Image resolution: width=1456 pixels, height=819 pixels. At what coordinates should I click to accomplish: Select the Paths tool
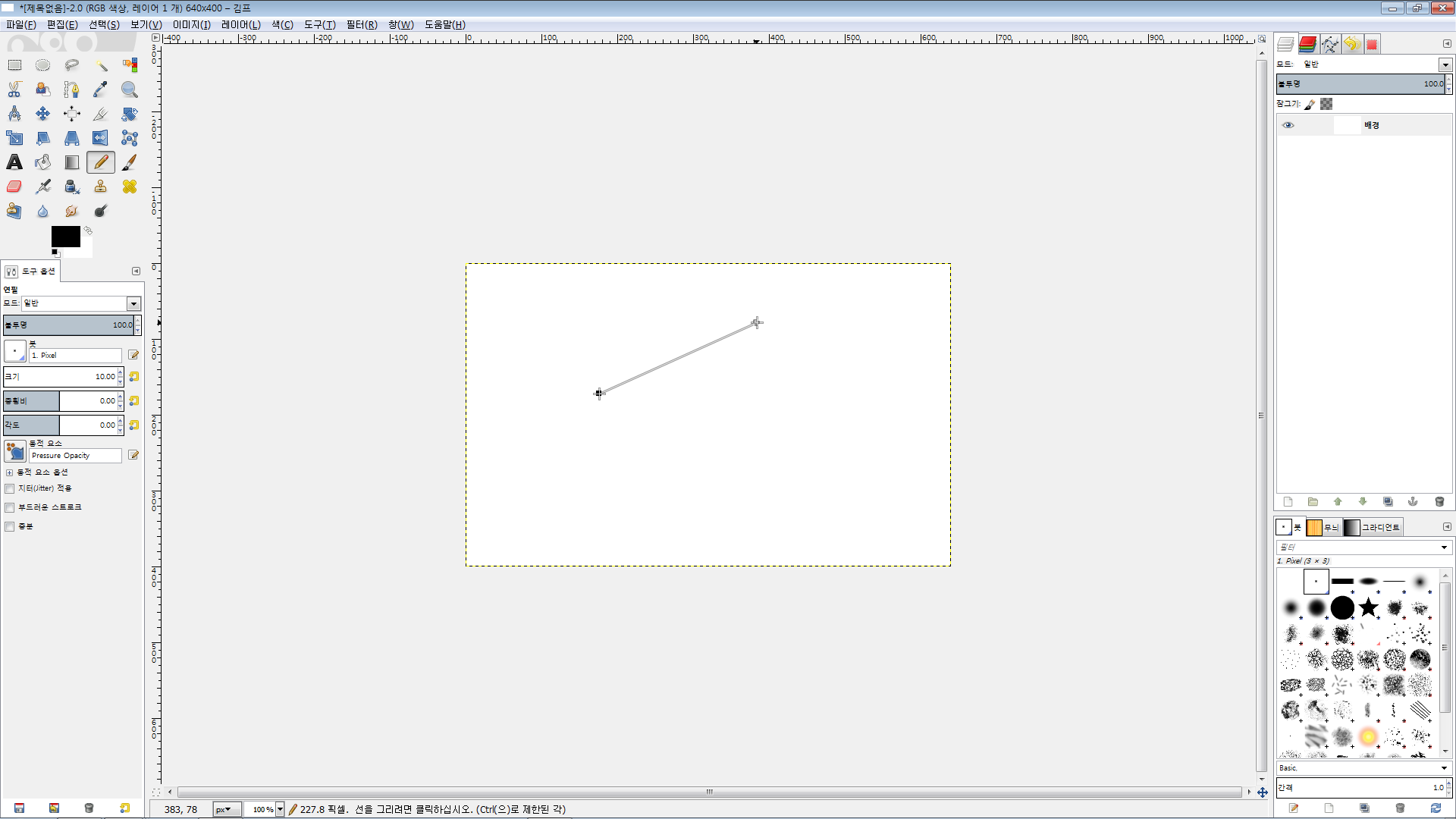point(72,89)
